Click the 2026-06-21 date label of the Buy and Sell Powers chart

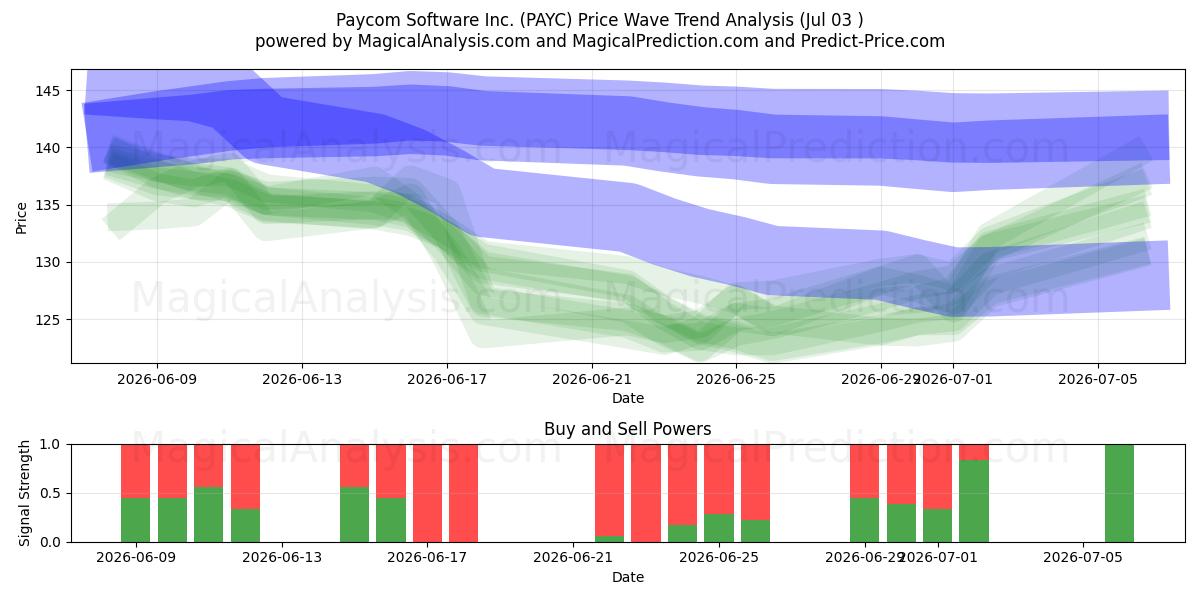point(574,558)
